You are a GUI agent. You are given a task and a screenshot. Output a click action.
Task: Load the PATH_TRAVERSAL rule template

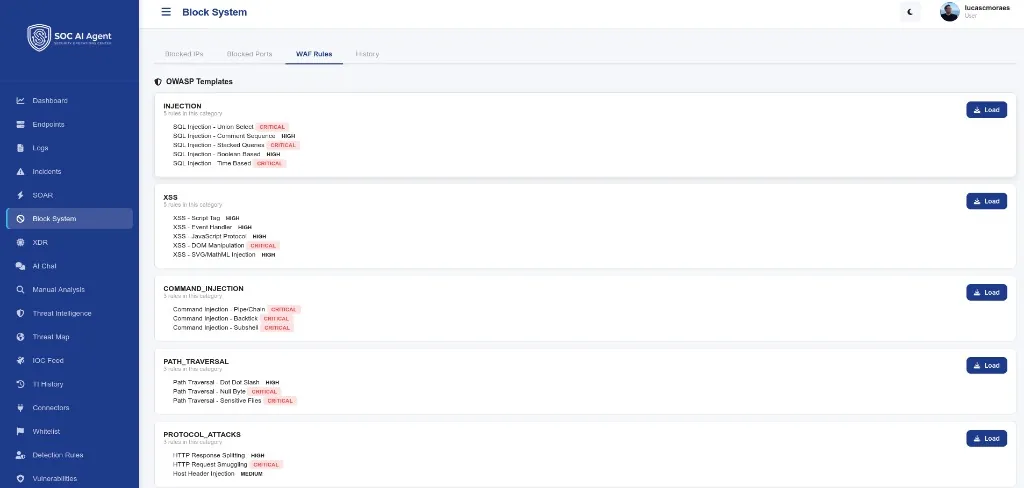pyautogui.click(x=986, y=365)
